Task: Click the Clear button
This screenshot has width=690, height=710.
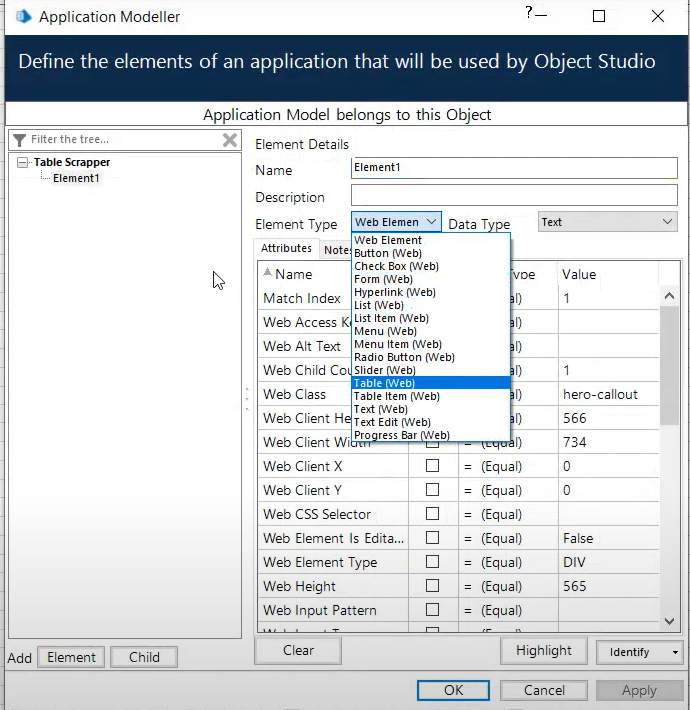Action: (x=298, y=651)
